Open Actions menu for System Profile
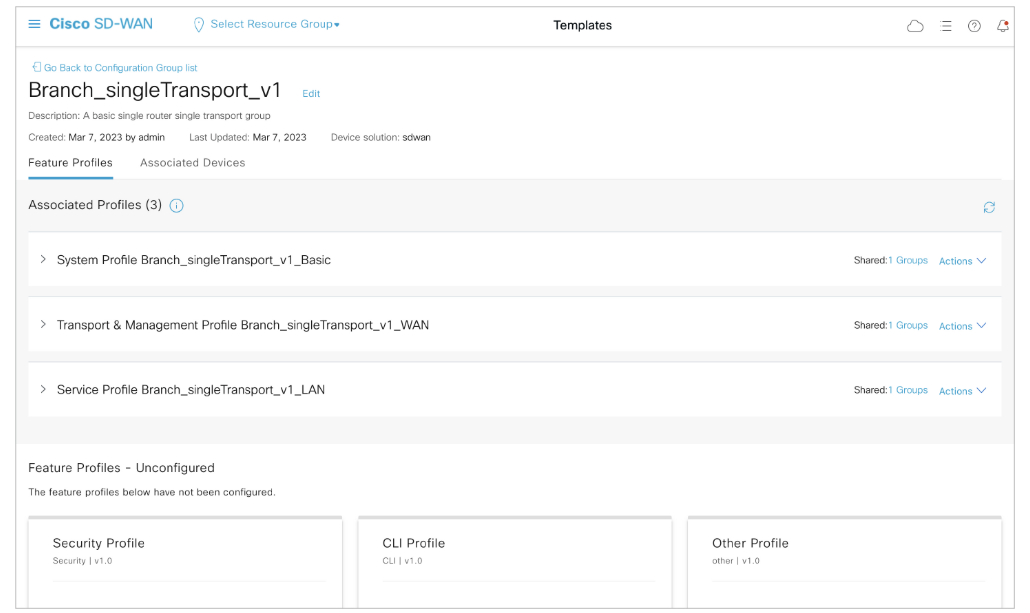Image resolution: width=1030 pixels, height=613 pixels. [x=962, y=261]
